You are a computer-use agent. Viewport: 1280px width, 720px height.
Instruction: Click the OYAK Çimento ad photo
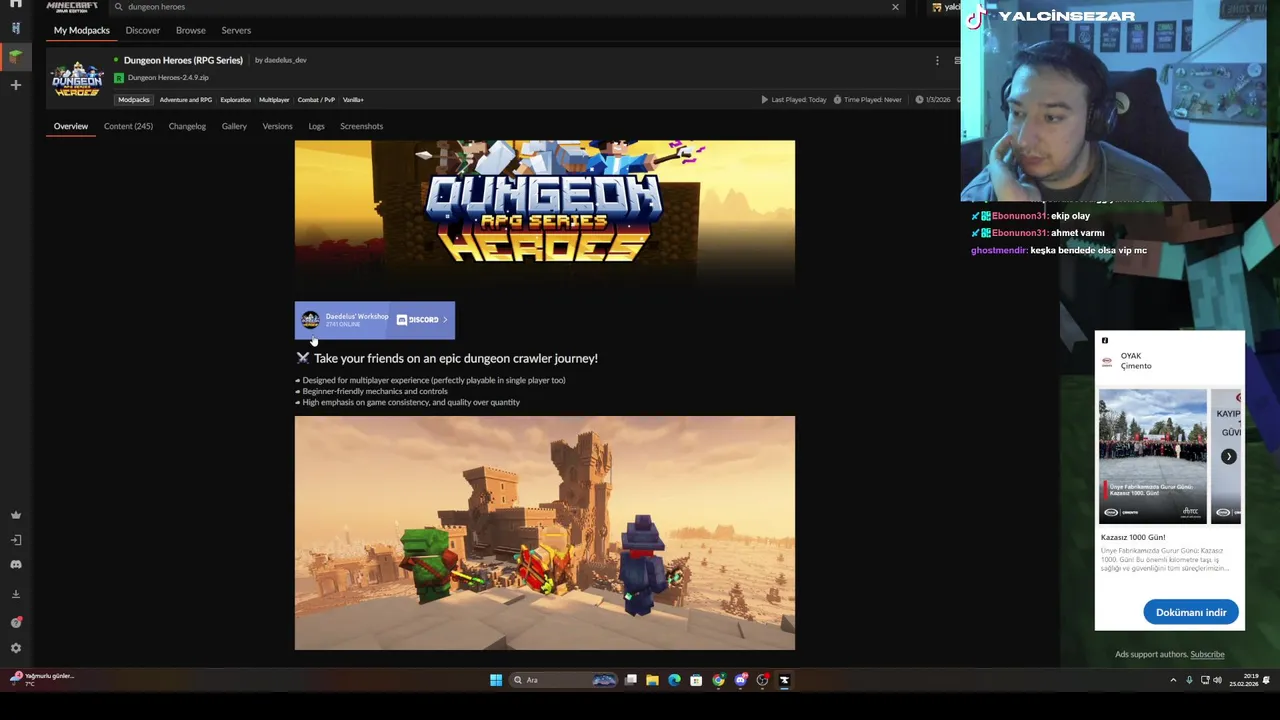coord(1153,457)
